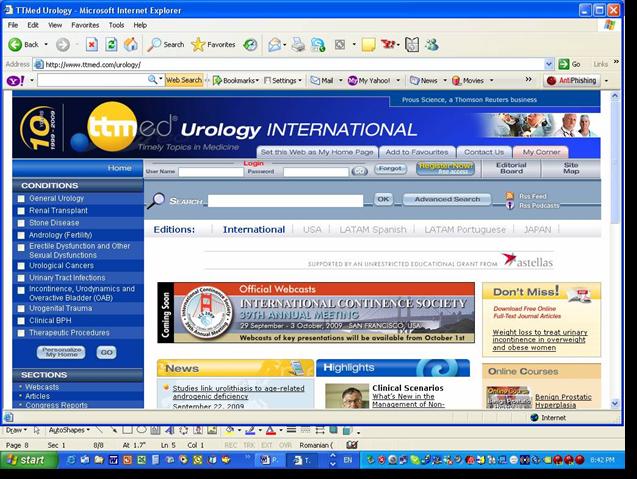This screenshot has width=637, height=479.
Task: Expand the address bar URL dropdown
Action: pyautogui.click(x=549, y=64)
